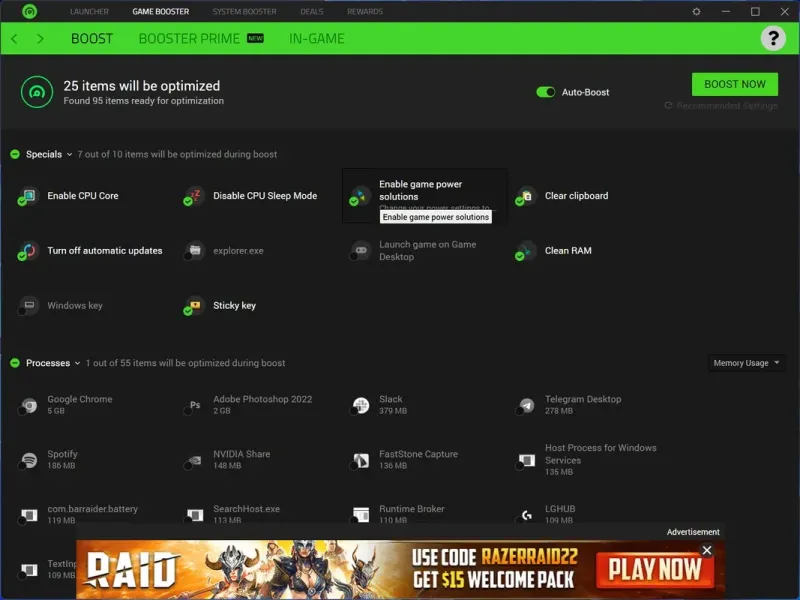
Task: Click the Launch game on Game Desktop icon
Action: (x=359, y=251)
